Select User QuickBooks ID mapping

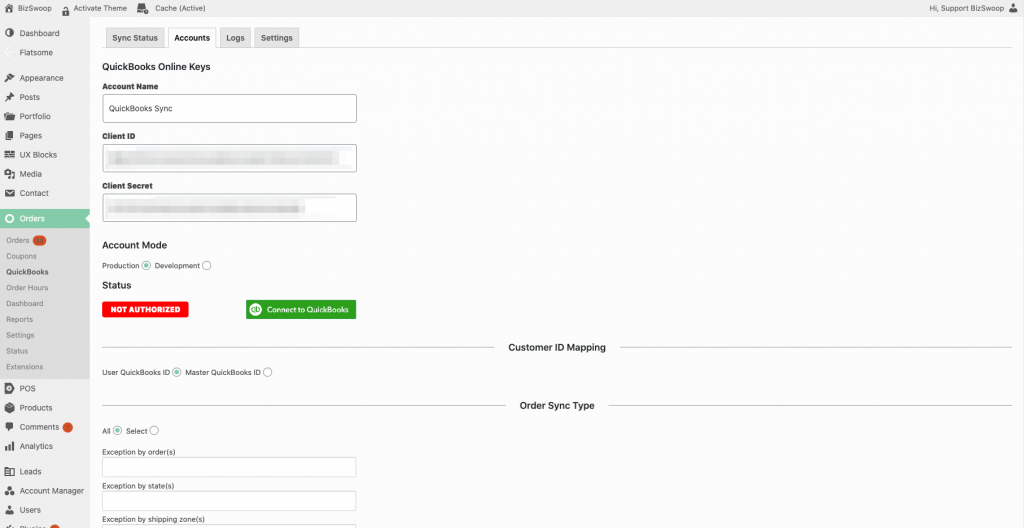pyautogui.click(x=176, y=372)
